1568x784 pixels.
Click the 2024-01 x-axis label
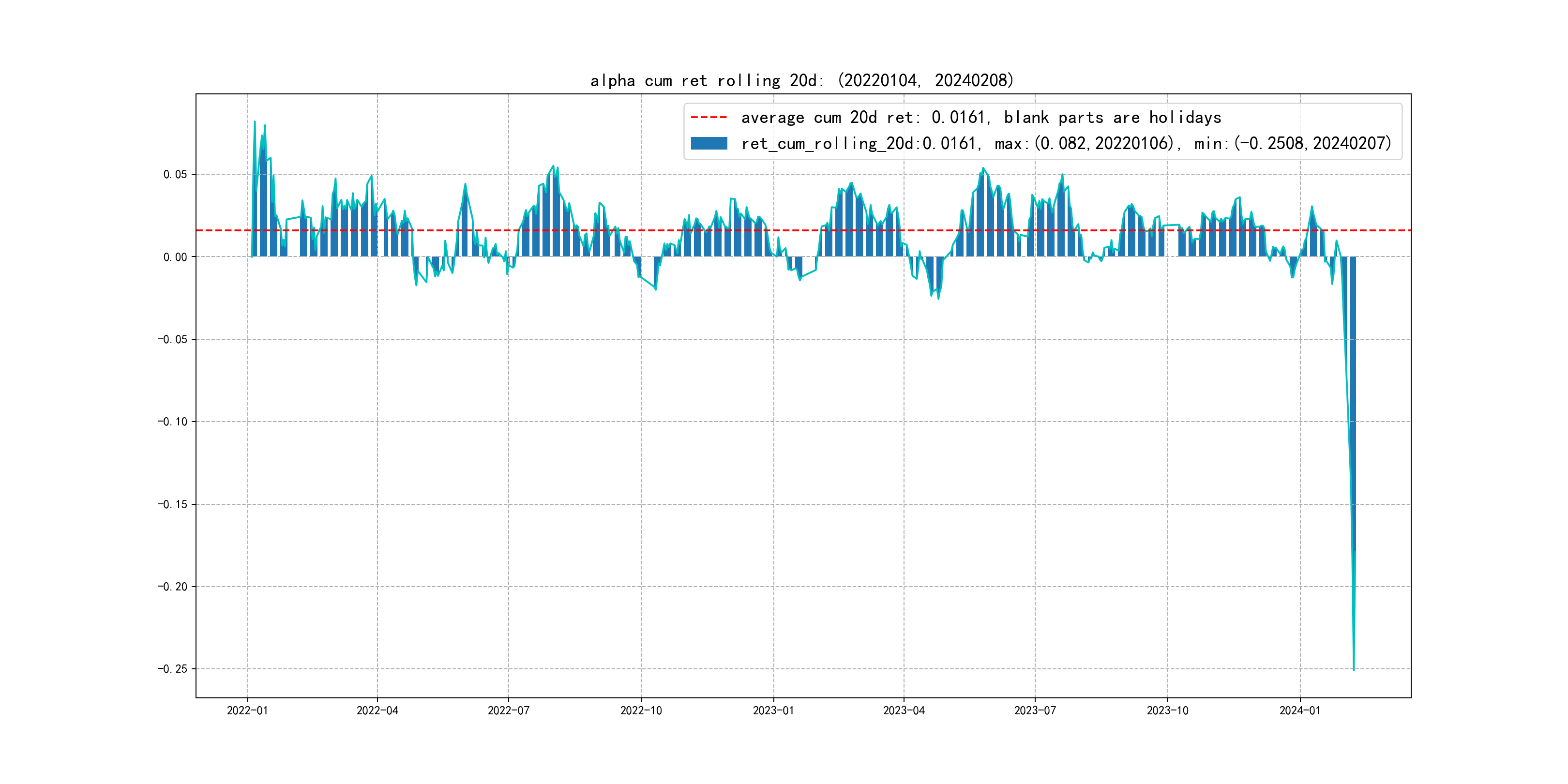point(1299,710)
